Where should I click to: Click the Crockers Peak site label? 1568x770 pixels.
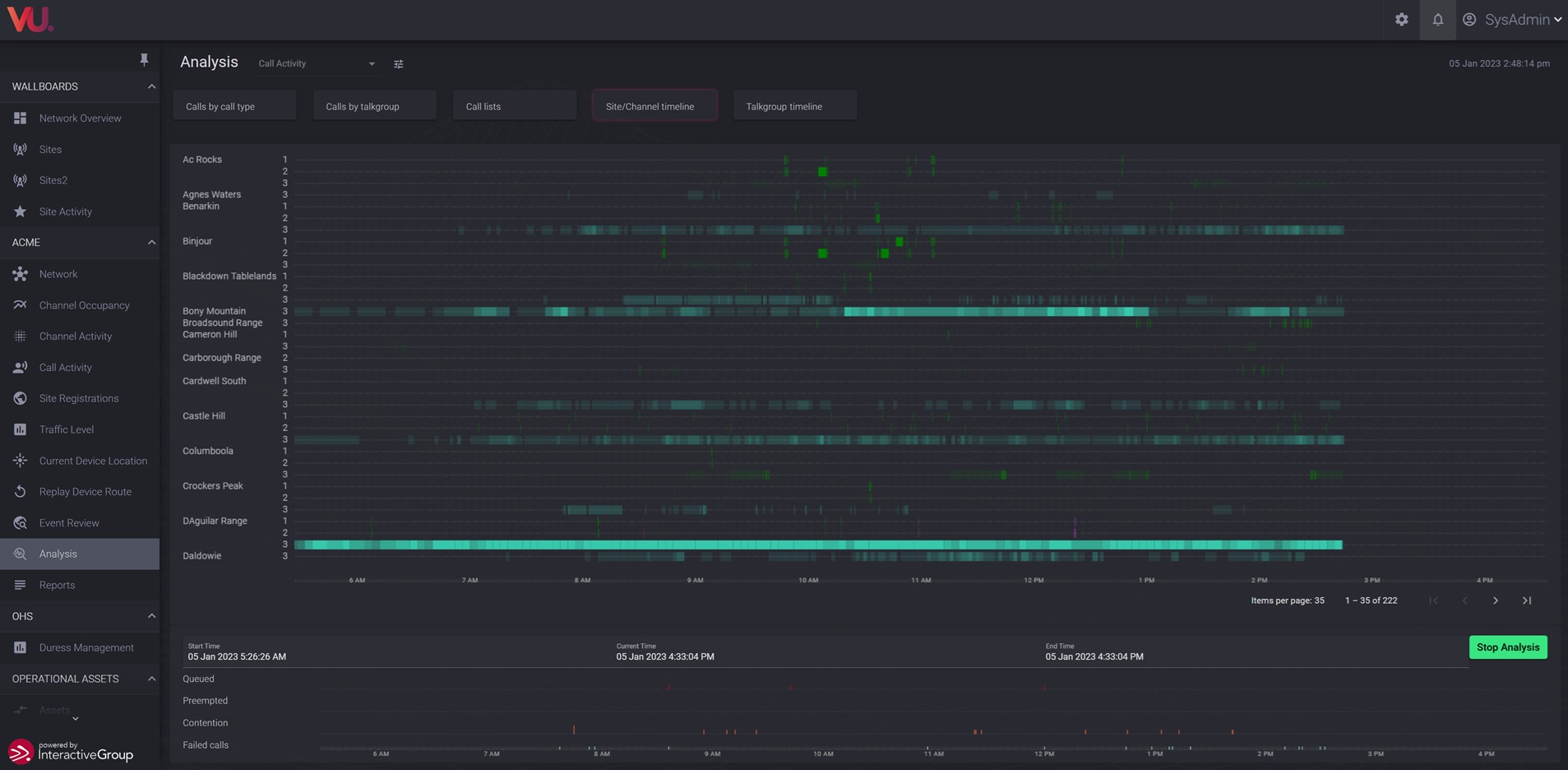(x=213, y=486)
